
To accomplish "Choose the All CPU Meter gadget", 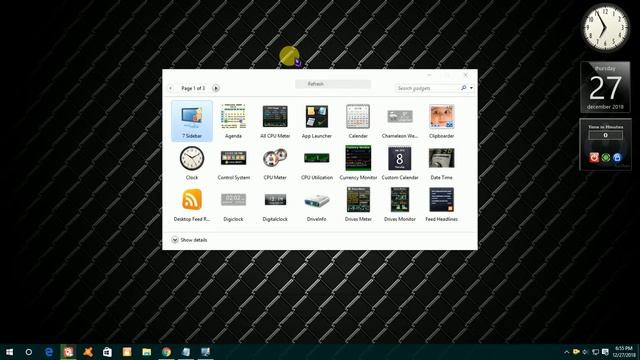I will pos(275,121).
